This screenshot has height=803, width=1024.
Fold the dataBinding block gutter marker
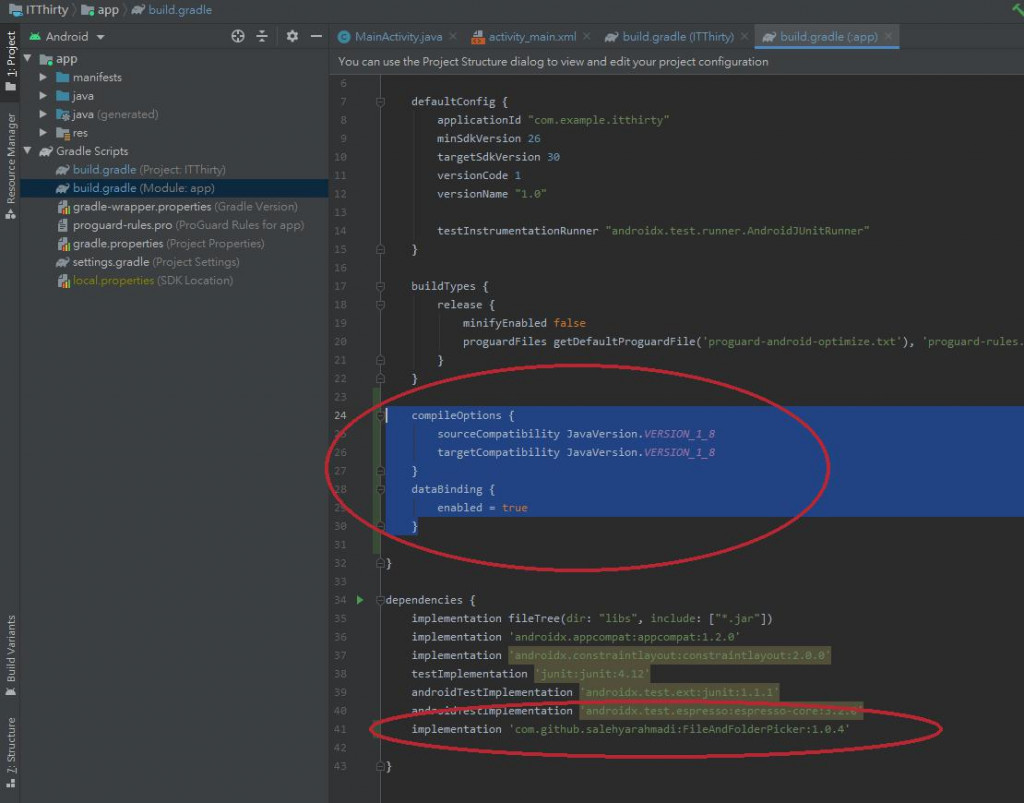pyautogui.click(x=380, y=490)
